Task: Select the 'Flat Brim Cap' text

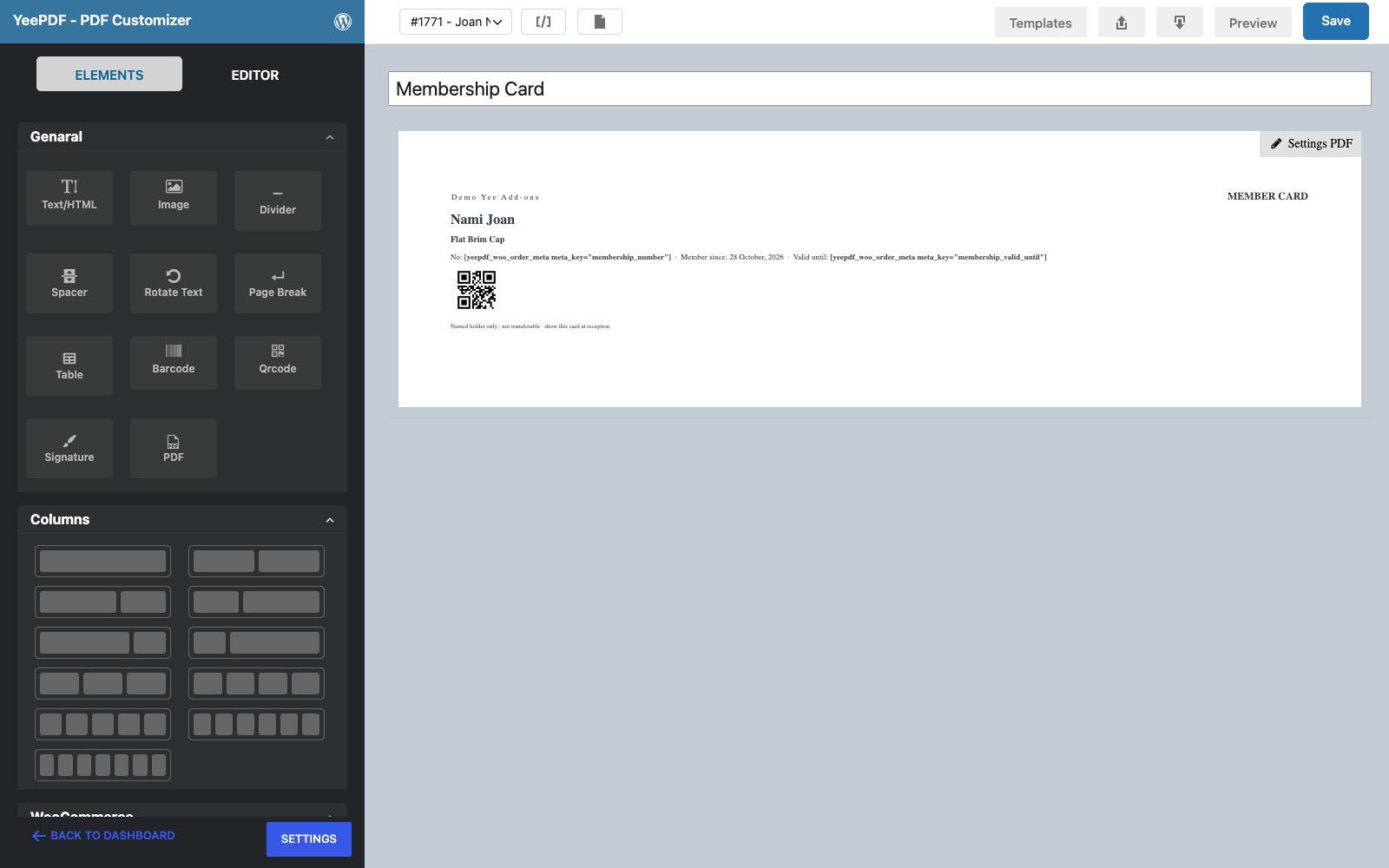Action: pyautogui.click(x=477, y=240)
